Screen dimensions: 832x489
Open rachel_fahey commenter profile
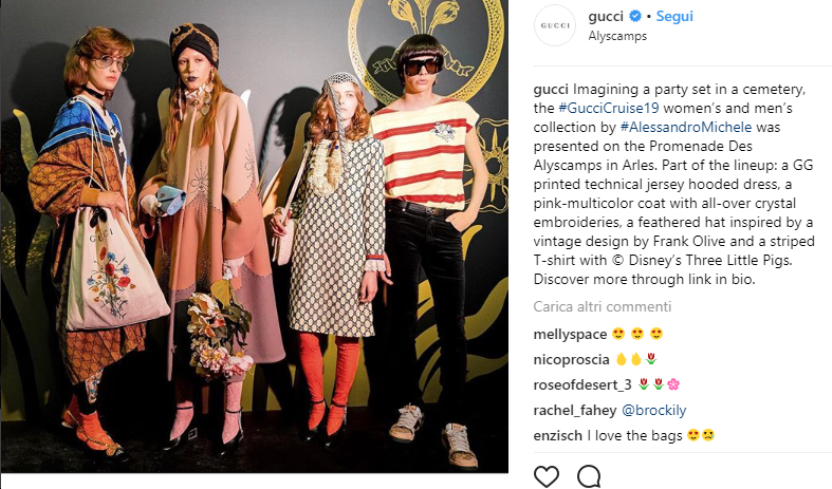pyautogui.click(x=575, y=410)
